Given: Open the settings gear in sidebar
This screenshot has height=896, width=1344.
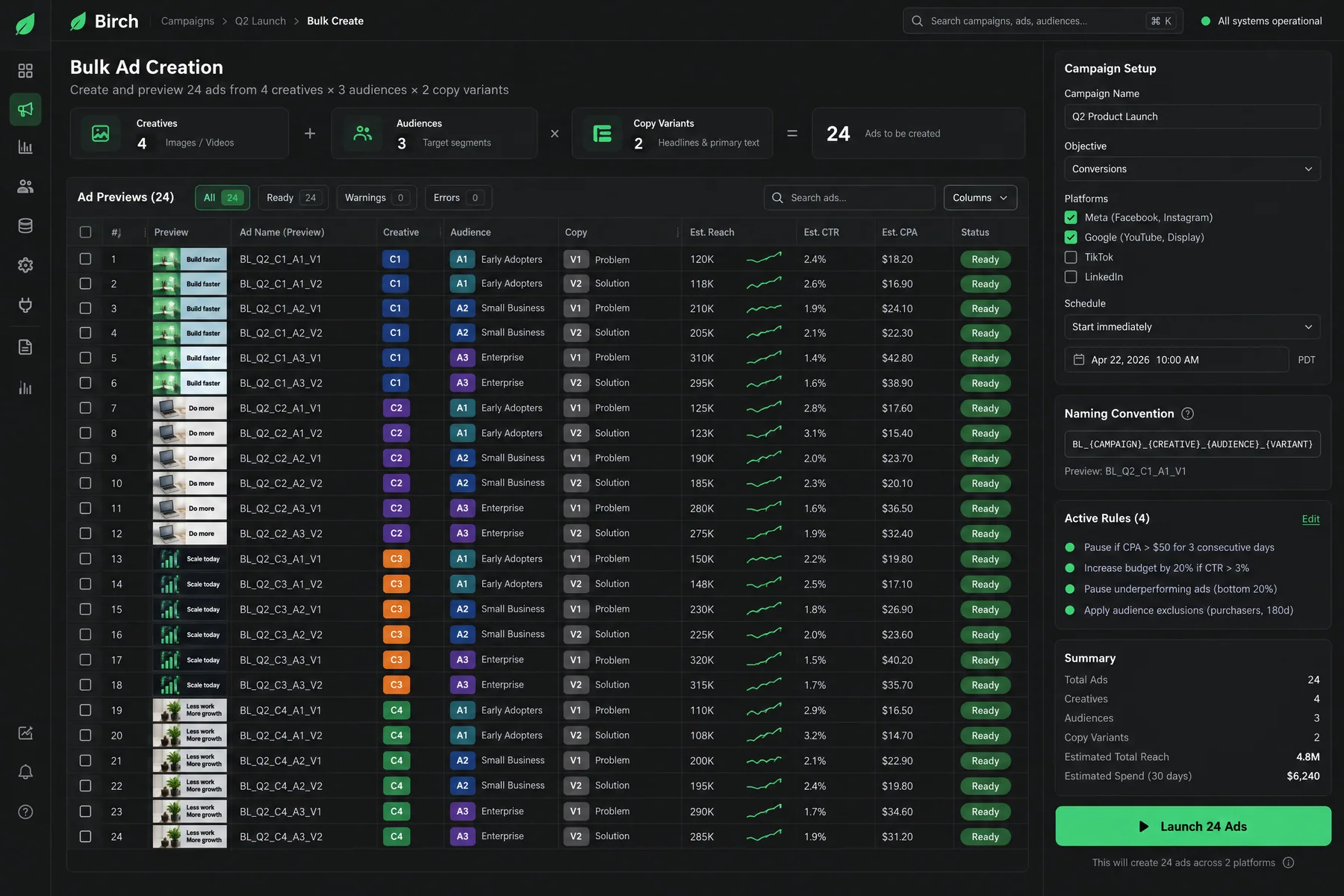Looking at the screenshot, I should (25, 265).
